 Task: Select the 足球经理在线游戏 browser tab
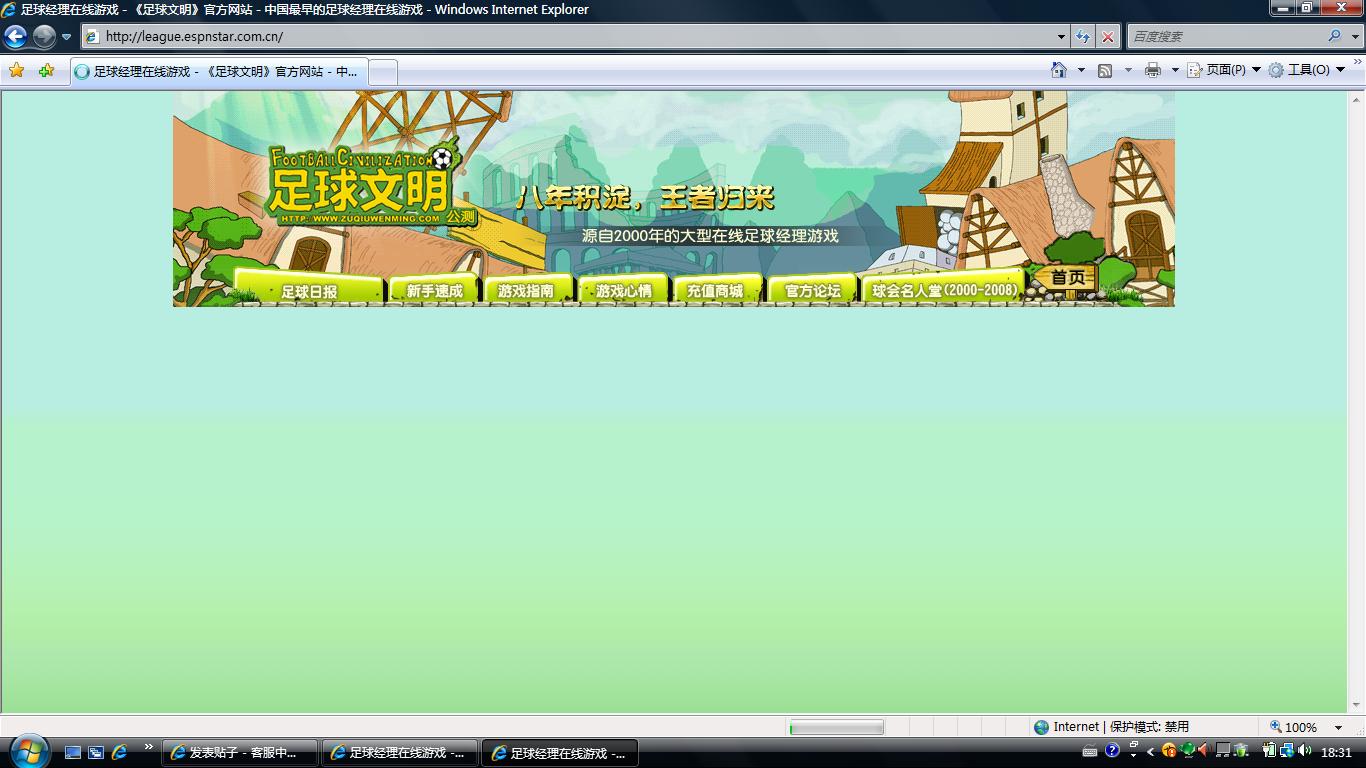click(218, 72)
